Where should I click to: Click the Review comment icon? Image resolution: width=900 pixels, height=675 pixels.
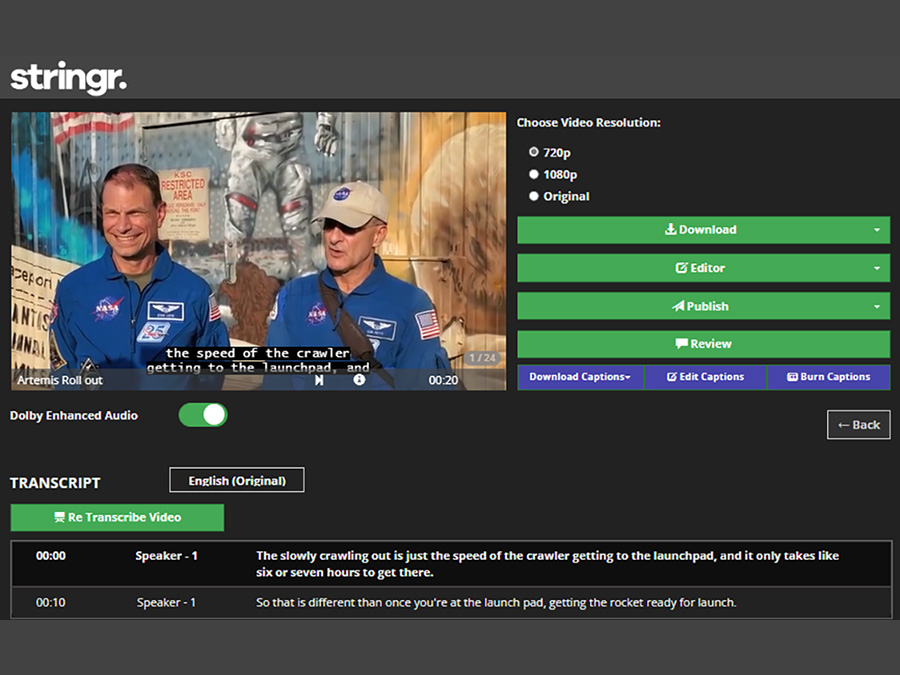pyautogui.click(x=681, y=344)
